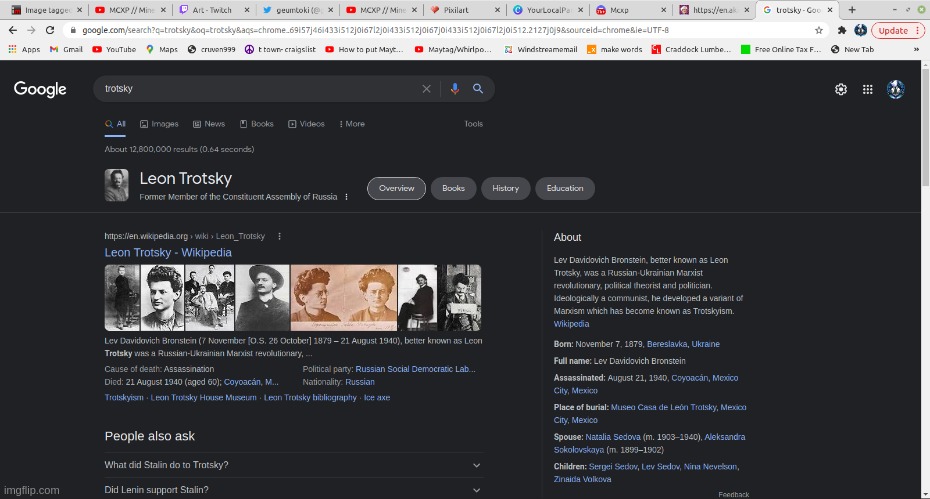Click the voice search microphone icon
Screen dimensions: 930x499
point(455,89)
